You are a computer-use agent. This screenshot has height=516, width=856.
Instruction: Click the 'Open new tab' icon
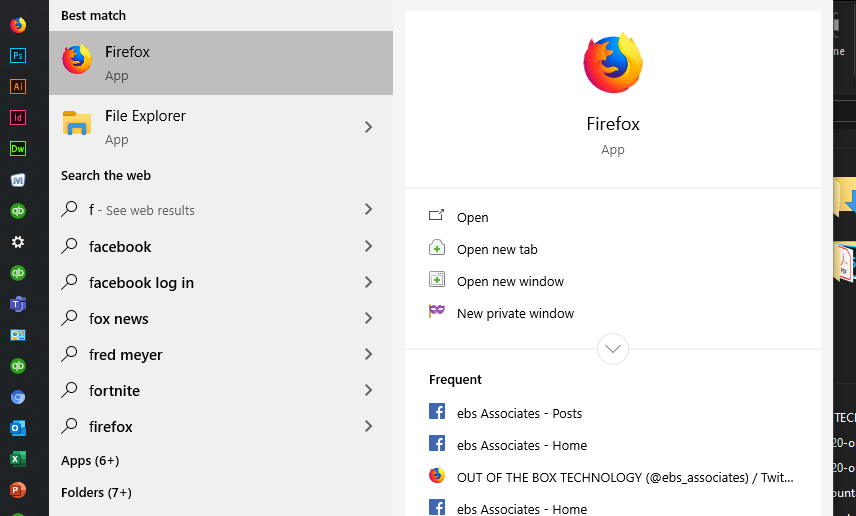coord(437,247)
